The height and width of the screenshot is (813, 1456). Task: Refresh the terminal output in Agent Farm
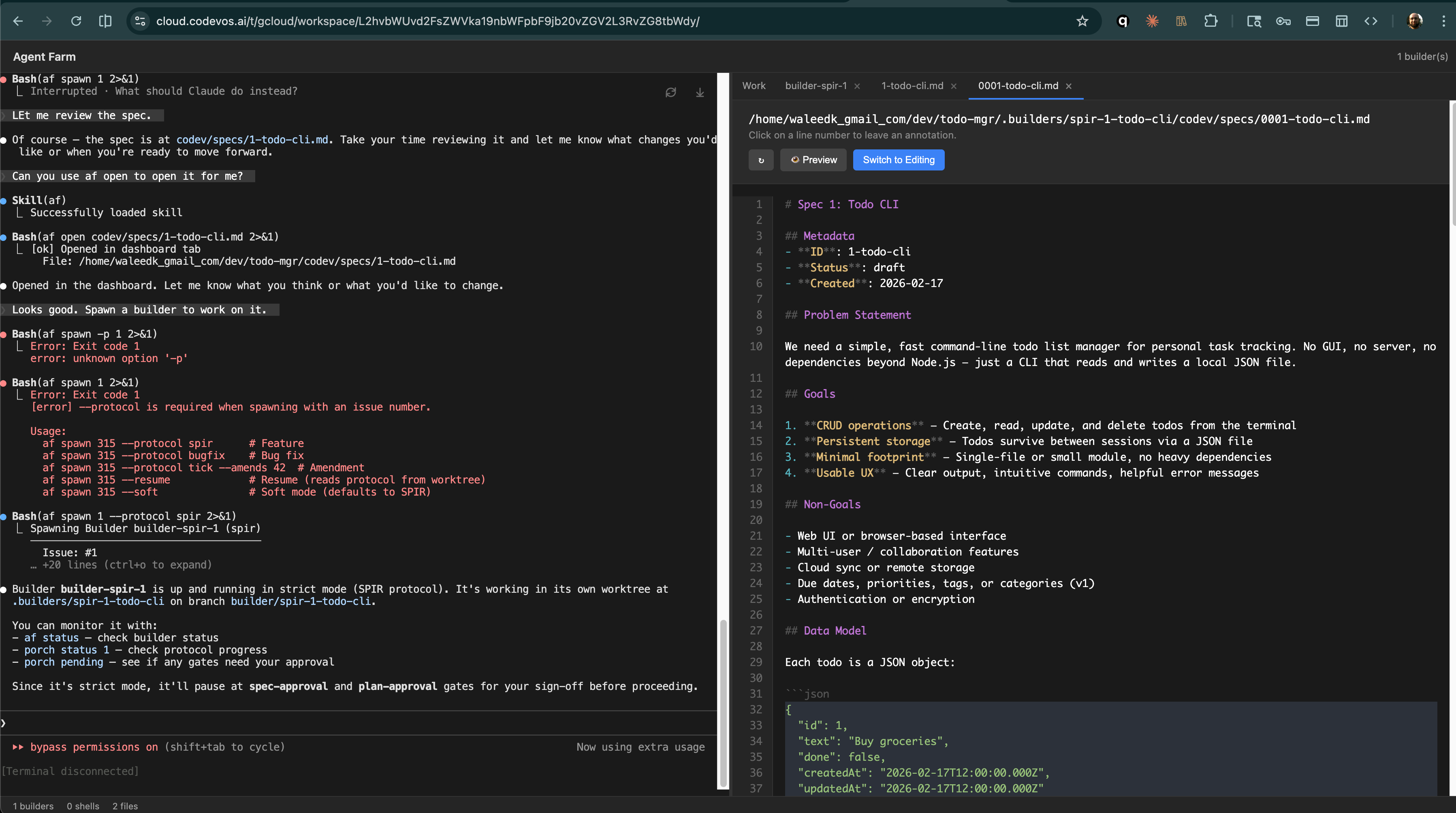tap(671, 92)
